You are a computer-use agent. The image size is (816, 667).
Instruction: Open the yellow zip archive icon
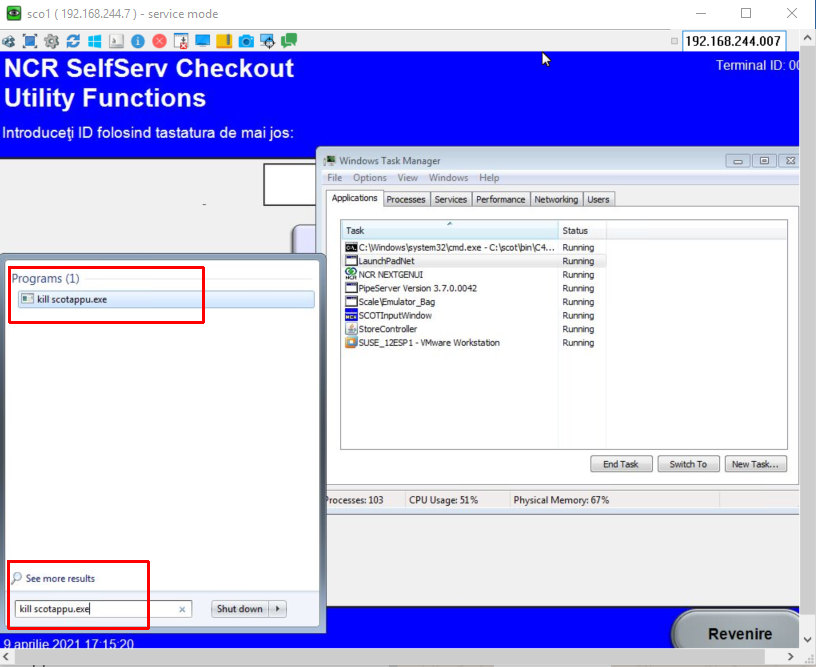pos(224,41)
